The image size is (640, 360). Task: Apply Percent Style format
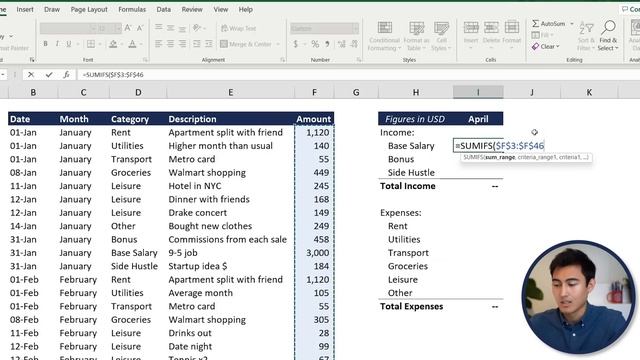pyautogui.click(x=315, y=44)
